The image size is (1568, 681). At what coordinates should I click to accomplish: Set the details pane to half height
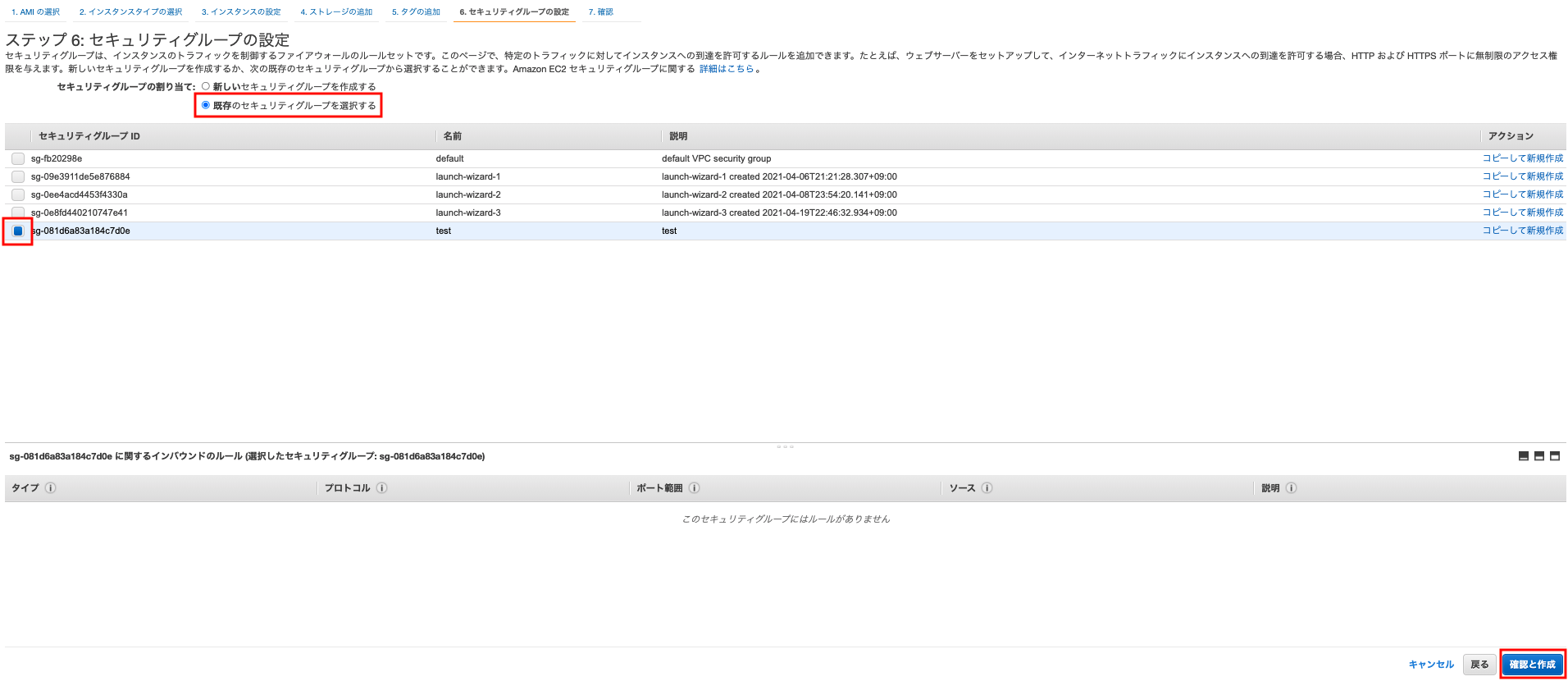click(x=1539, y=456)
